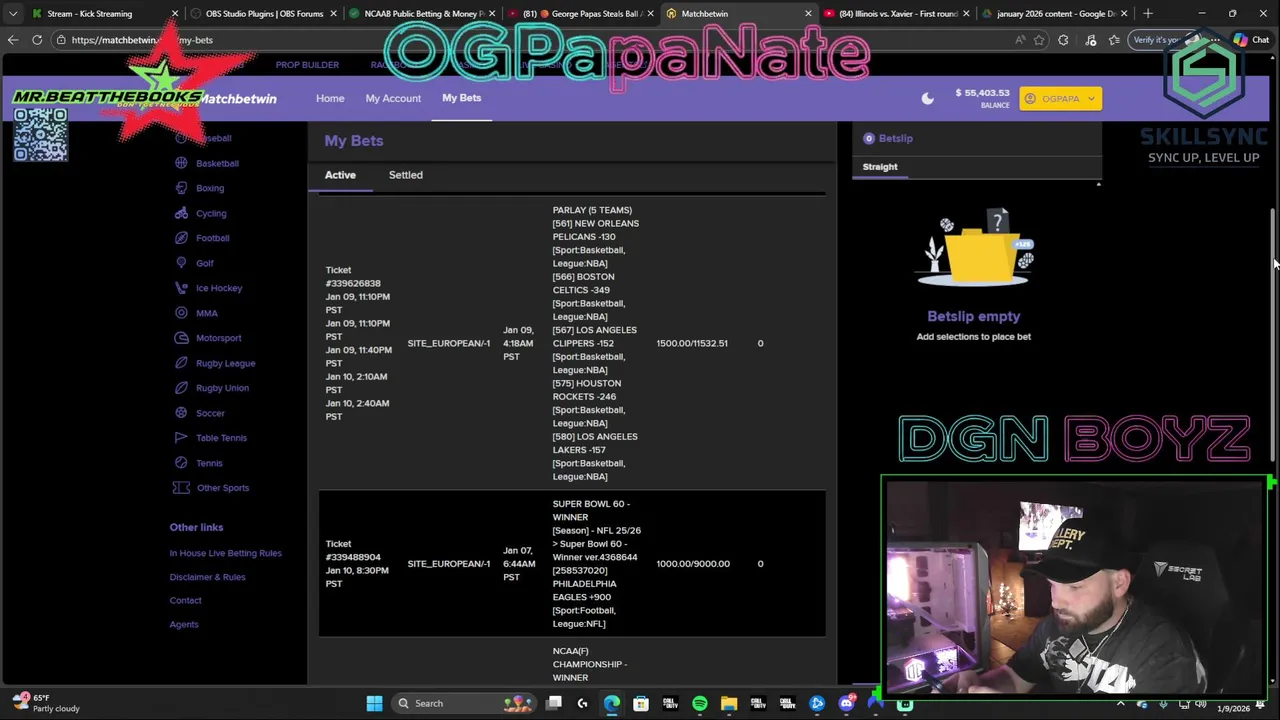Screen dimensions: 1280x720
Task: Toggle dark mode moon icon
Action: point(927,98)
